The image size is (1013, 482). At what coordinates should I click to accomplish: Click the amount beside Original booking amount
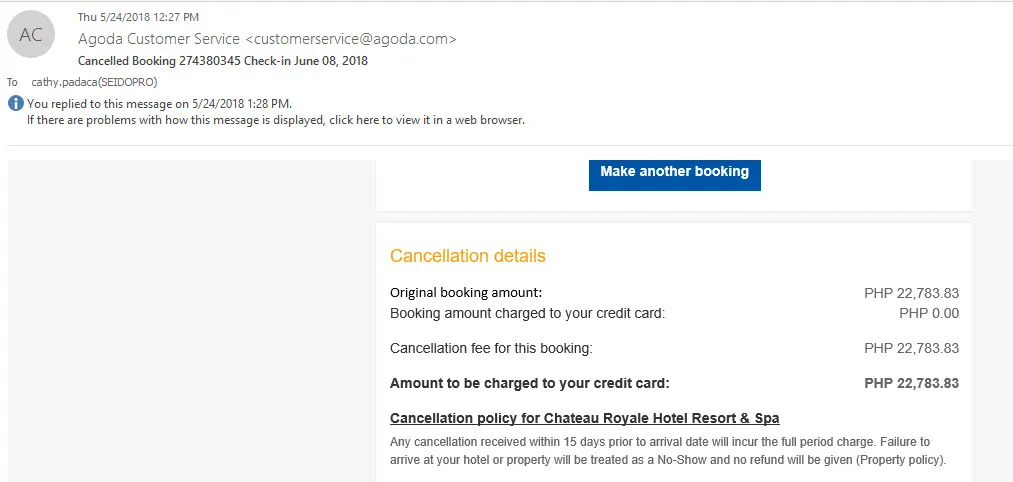[911, 294]
